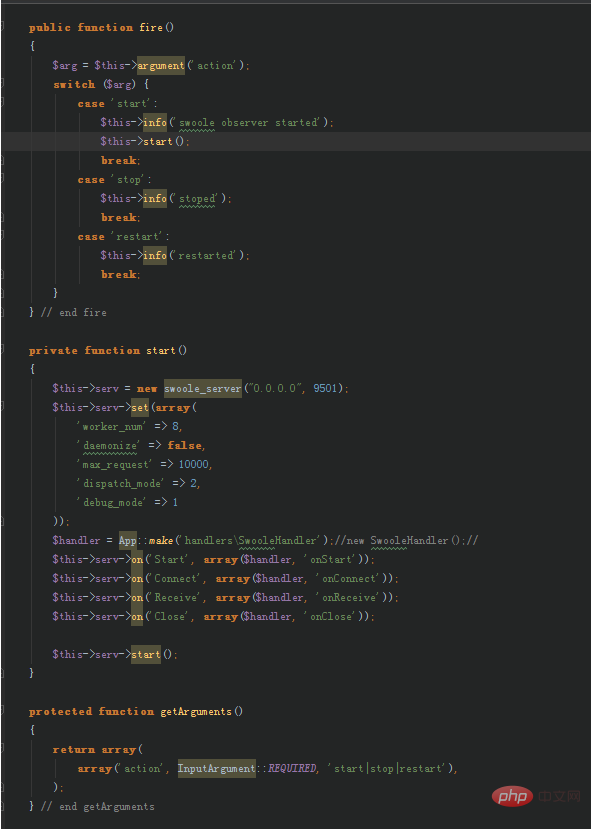Viewport: 591px width, 829px height.
Task: Click the 'stoped' typo-underlined string
Action: pos(198,199)
